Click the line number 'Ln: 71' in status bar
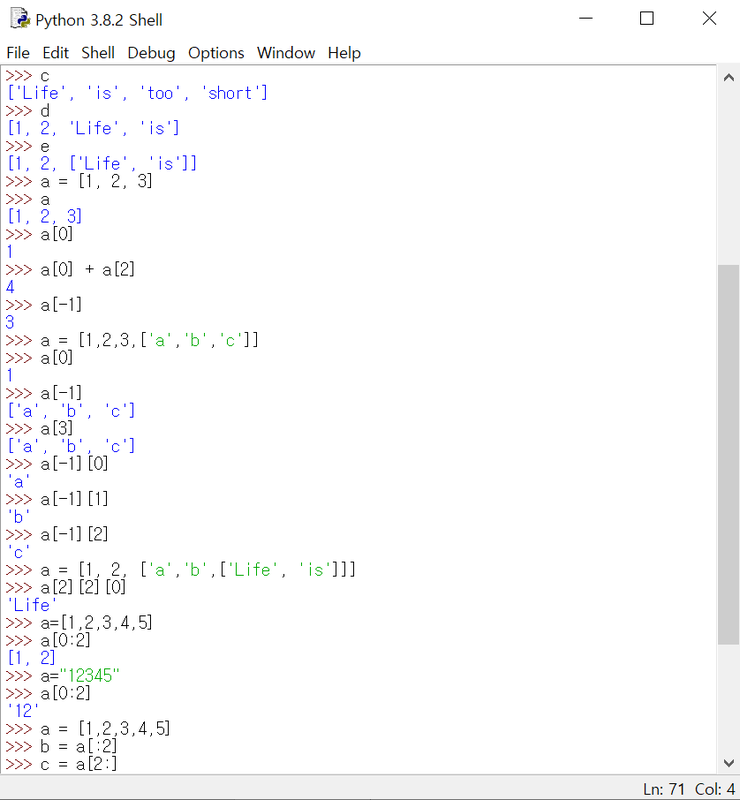 pos(663,789)
